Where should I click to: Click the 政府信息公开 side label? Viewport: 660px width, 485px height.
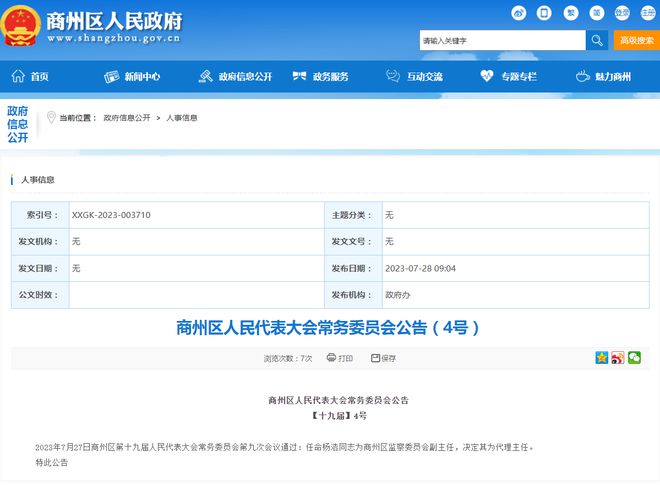18,124
